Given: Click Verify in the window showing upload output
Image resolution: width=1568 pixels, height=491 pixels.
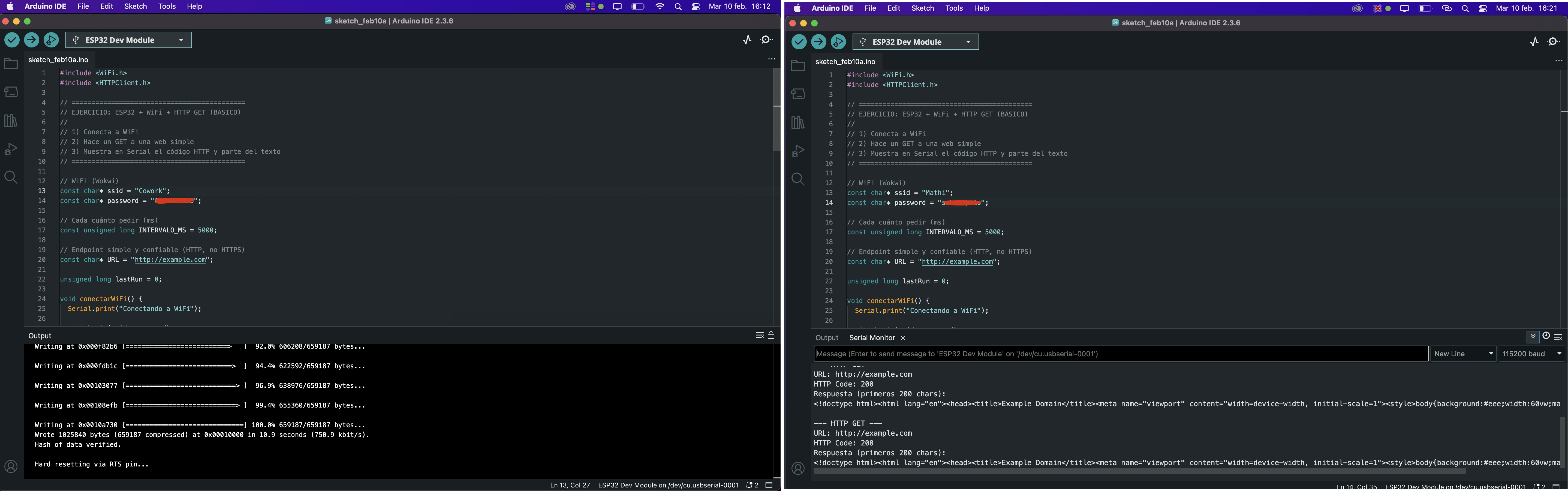Looking at the screenshot, I should click(11, 40).
